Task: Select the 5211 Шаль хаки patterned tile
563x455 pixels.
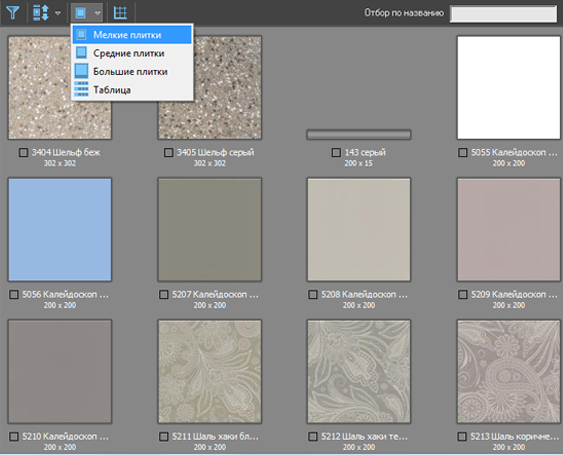Action: point(210,372)
